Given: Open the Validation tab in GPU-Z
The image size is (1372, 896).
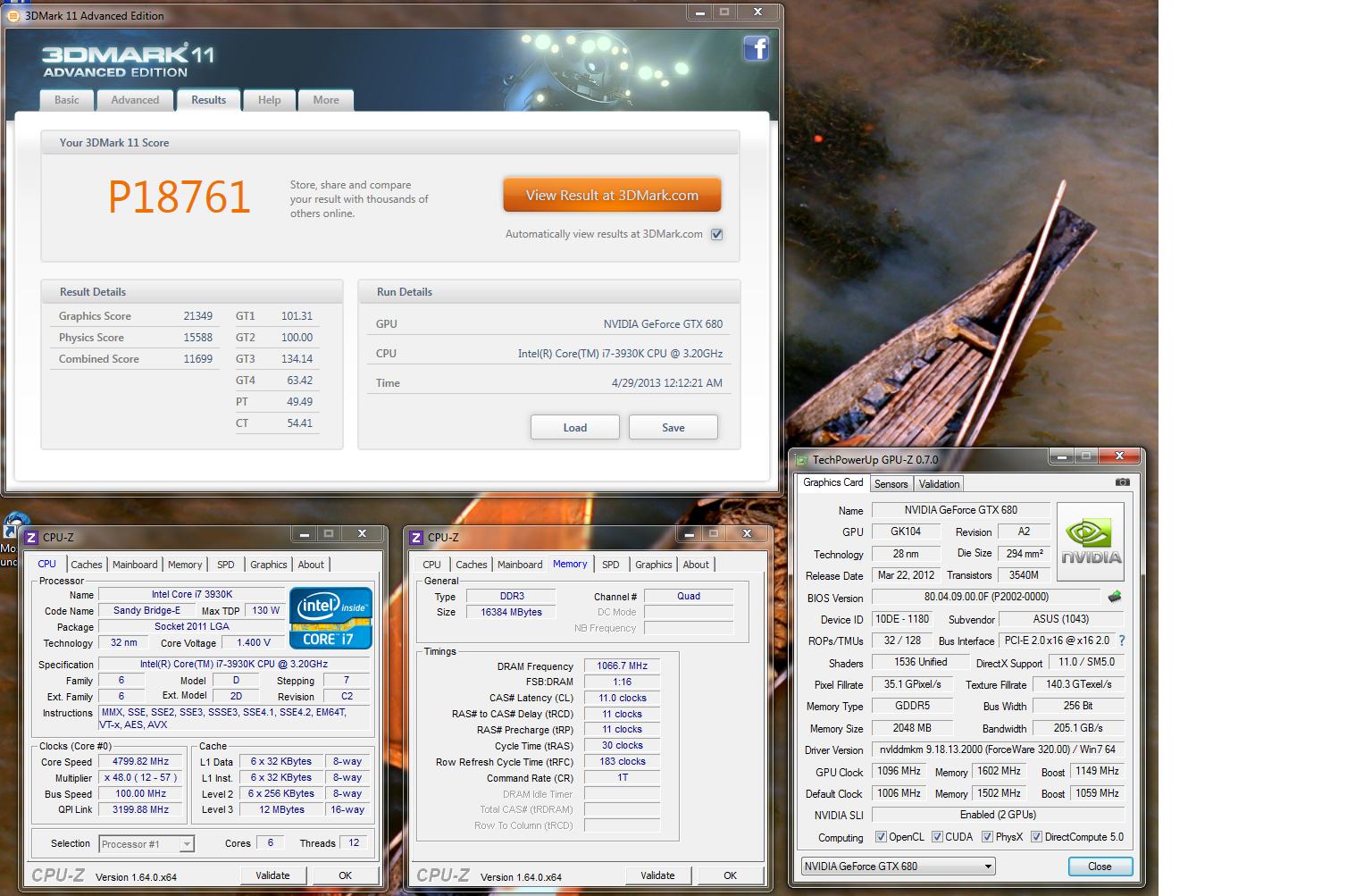Looking at the screenshot, I should [x=939, y=483].
